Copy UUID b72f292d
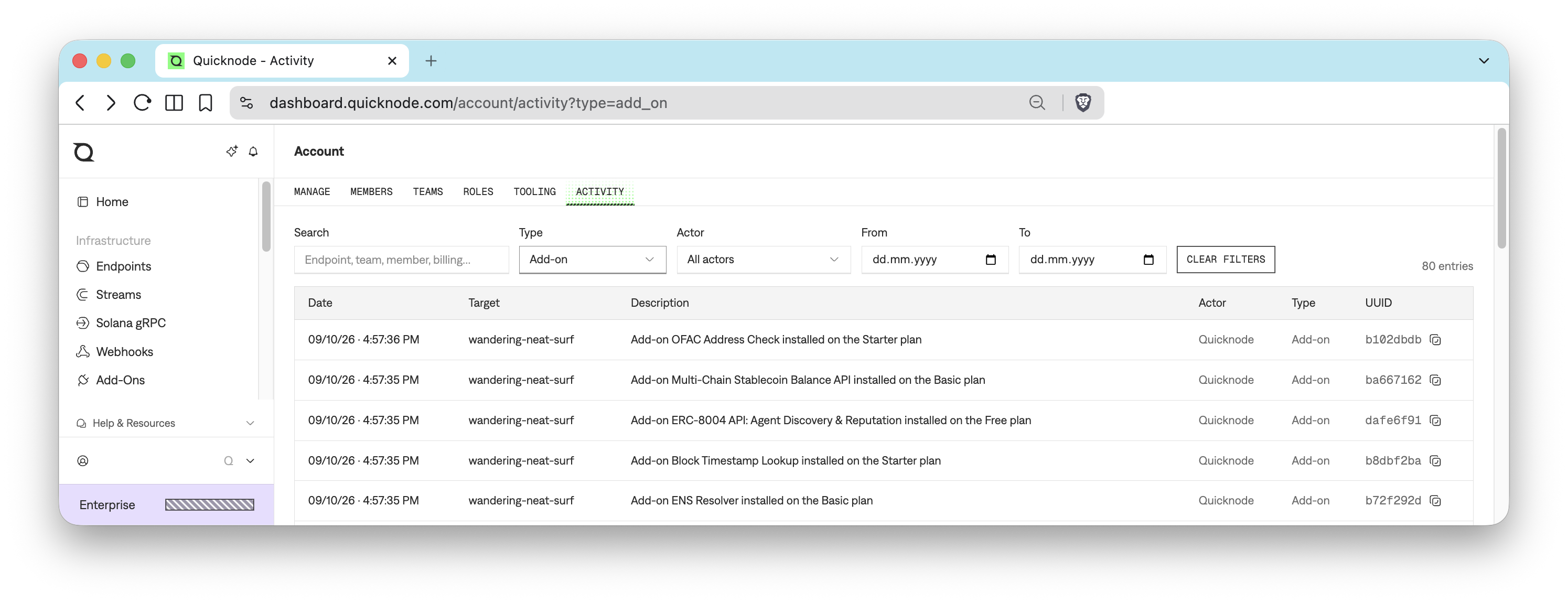1568x603 pixels. (x=1435, y=501)
